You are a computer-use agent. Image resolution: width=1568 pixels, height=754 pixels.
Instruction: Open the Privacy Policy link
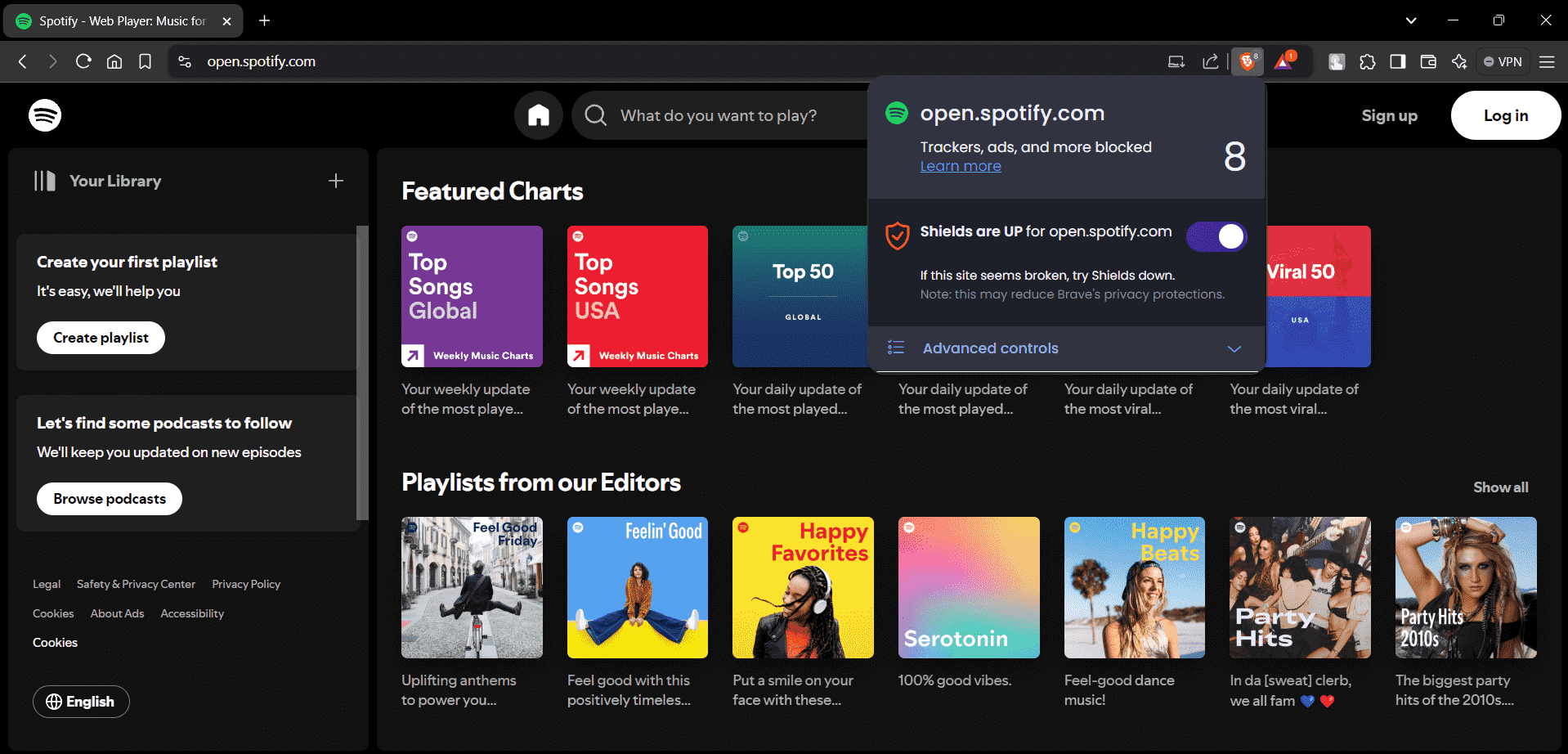(246, 584)
